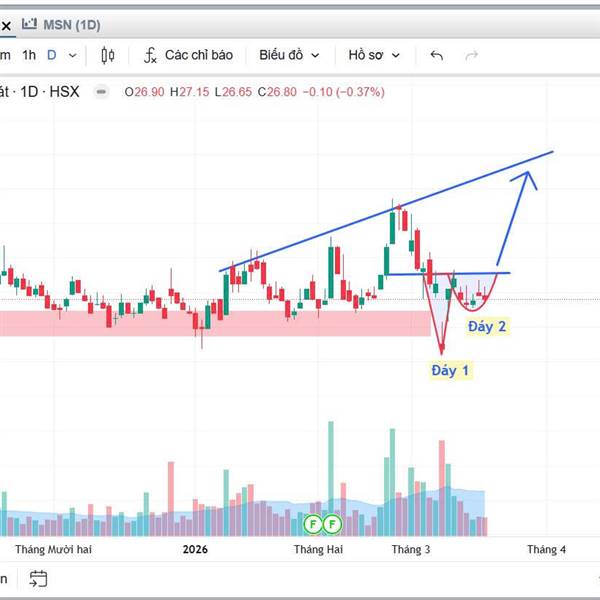Click the fx indicators icon
This screenshot has width=600, height=600.
pyautogui.click(x=150, y=55)
